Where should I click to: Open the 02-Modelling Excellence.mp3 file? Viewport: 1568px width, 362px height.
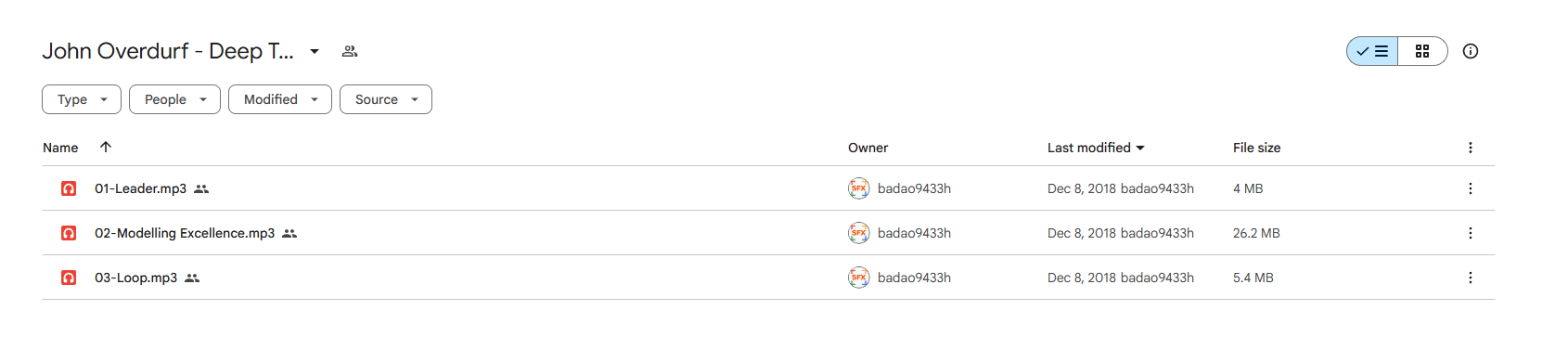click(185, 233)
